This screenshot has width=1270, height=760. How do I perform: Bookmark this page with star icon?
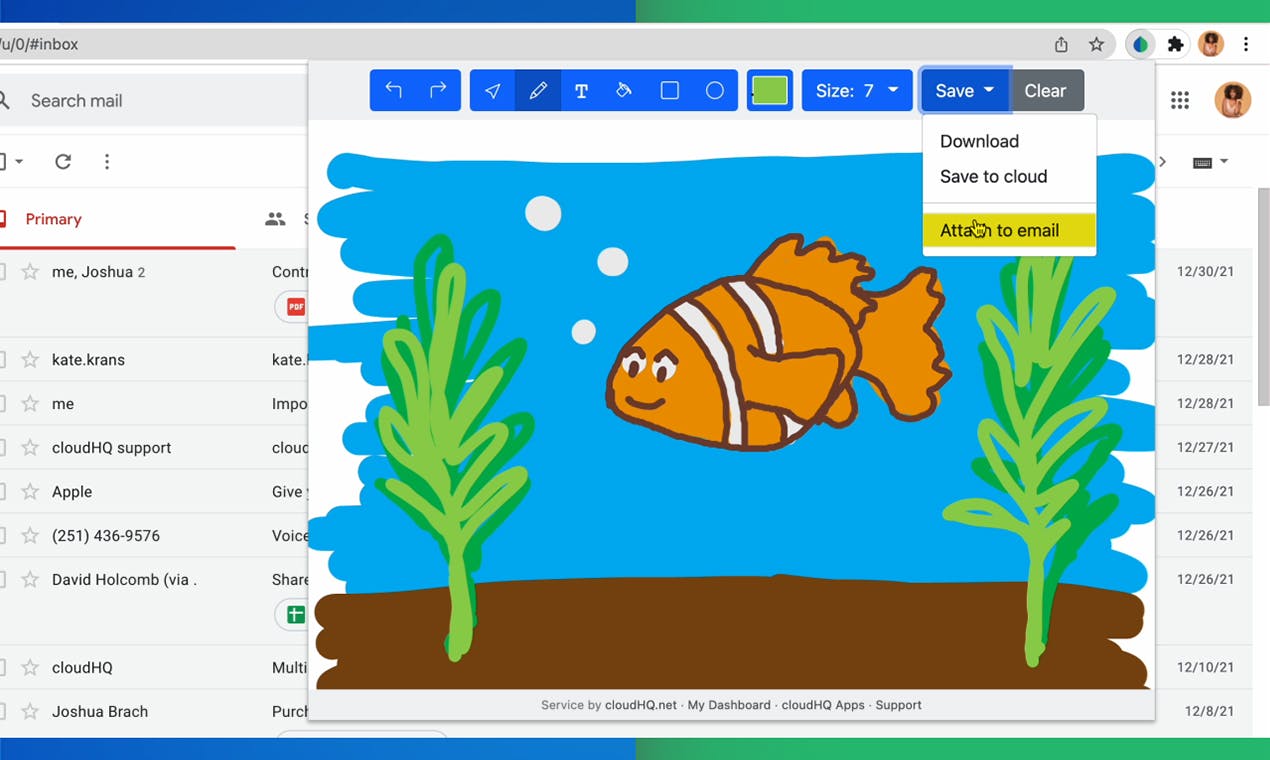point(1097,44)
